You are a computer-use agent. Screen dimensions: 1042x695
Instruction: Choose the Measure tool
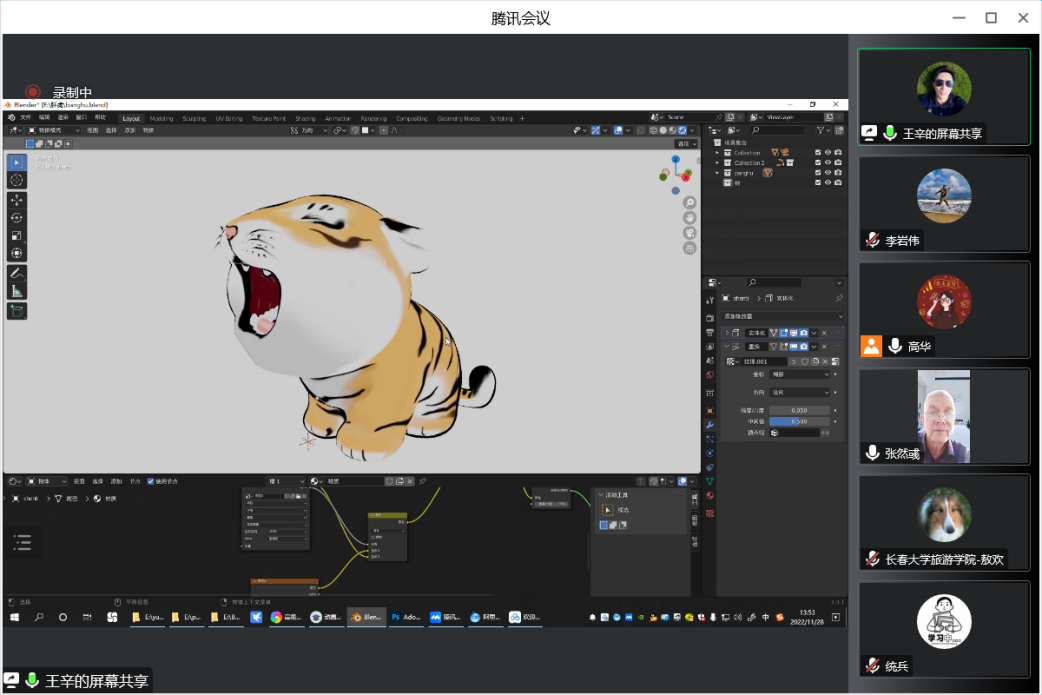17,291
